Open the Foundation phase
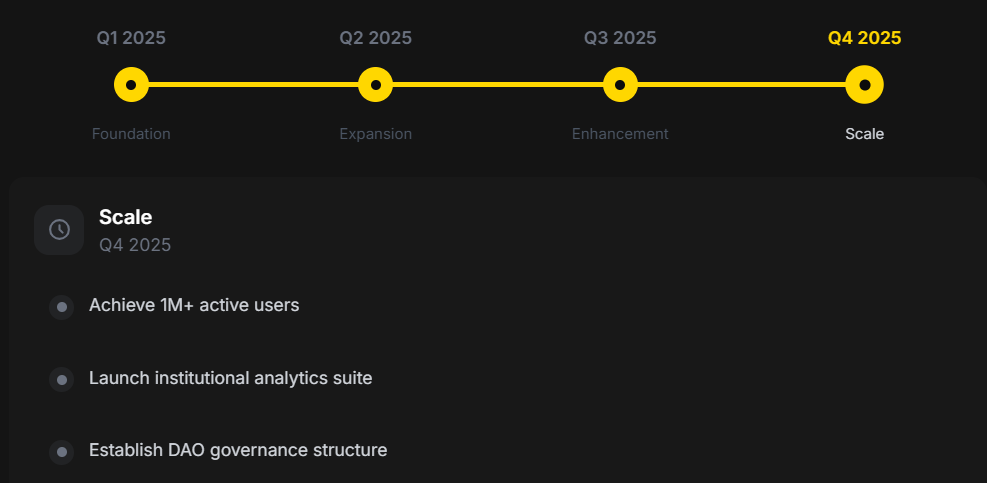 (x=131, y=133)
